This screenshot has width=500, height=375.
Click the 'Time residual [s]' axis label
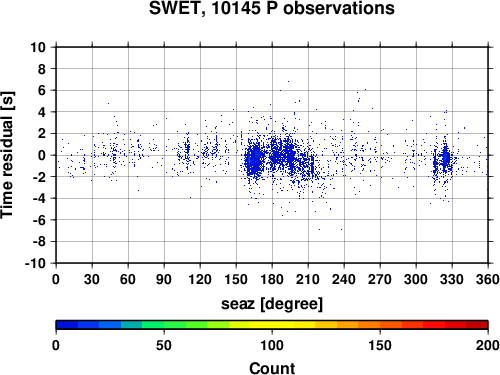coord(8,155)
